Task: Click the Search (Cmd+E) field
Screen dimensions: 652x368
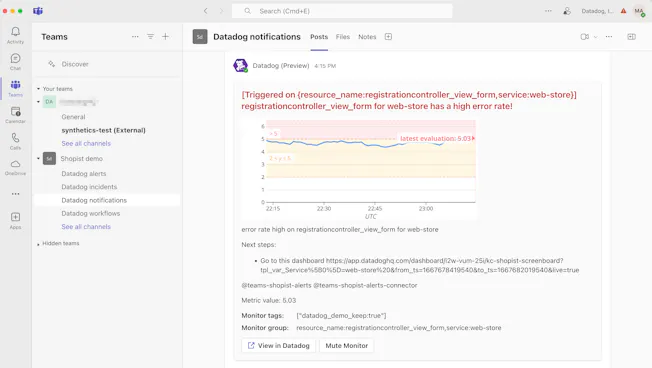Action: point(342,11)
